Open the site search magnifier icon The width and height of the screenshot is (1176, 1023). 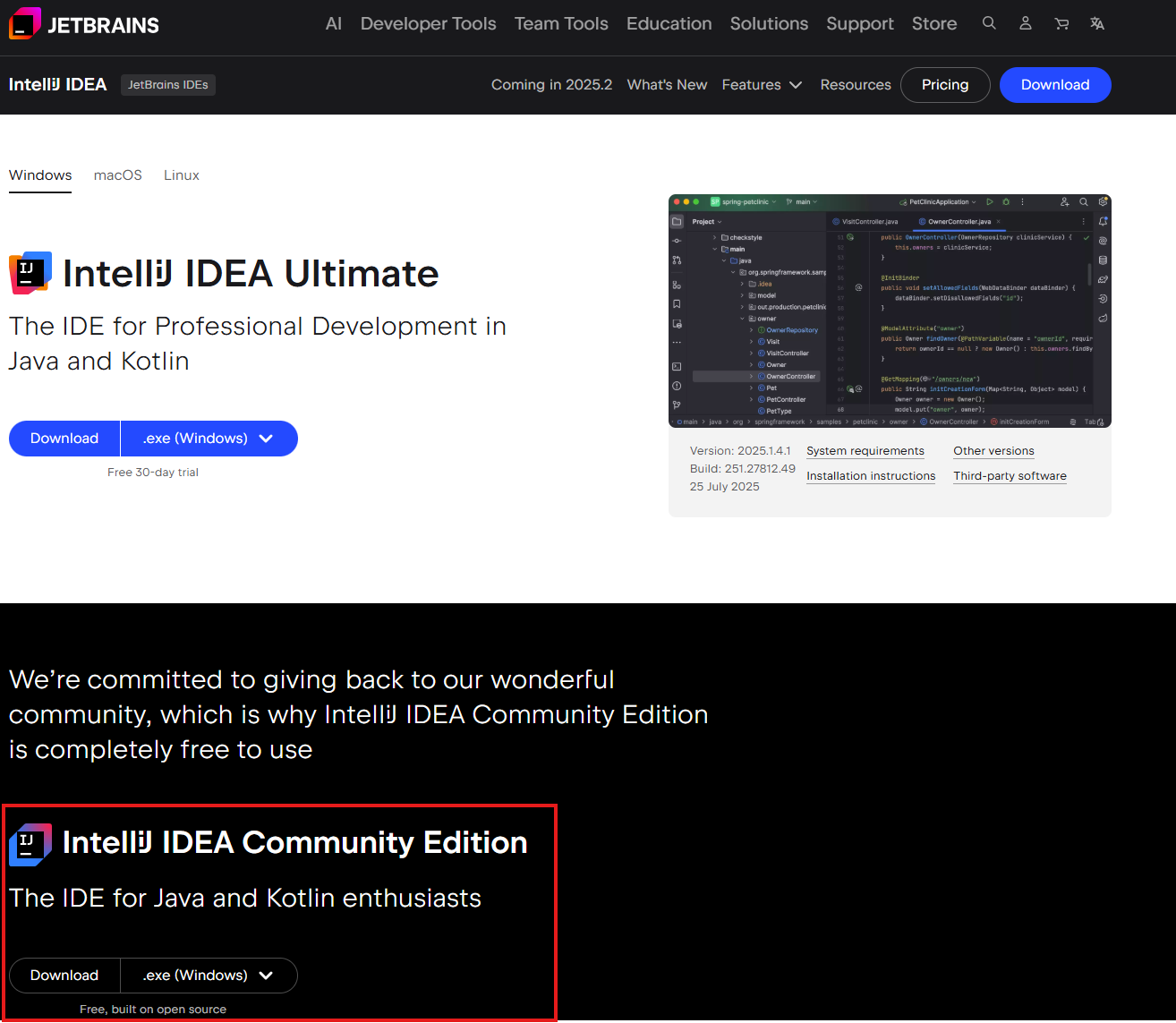coord(989,23)
